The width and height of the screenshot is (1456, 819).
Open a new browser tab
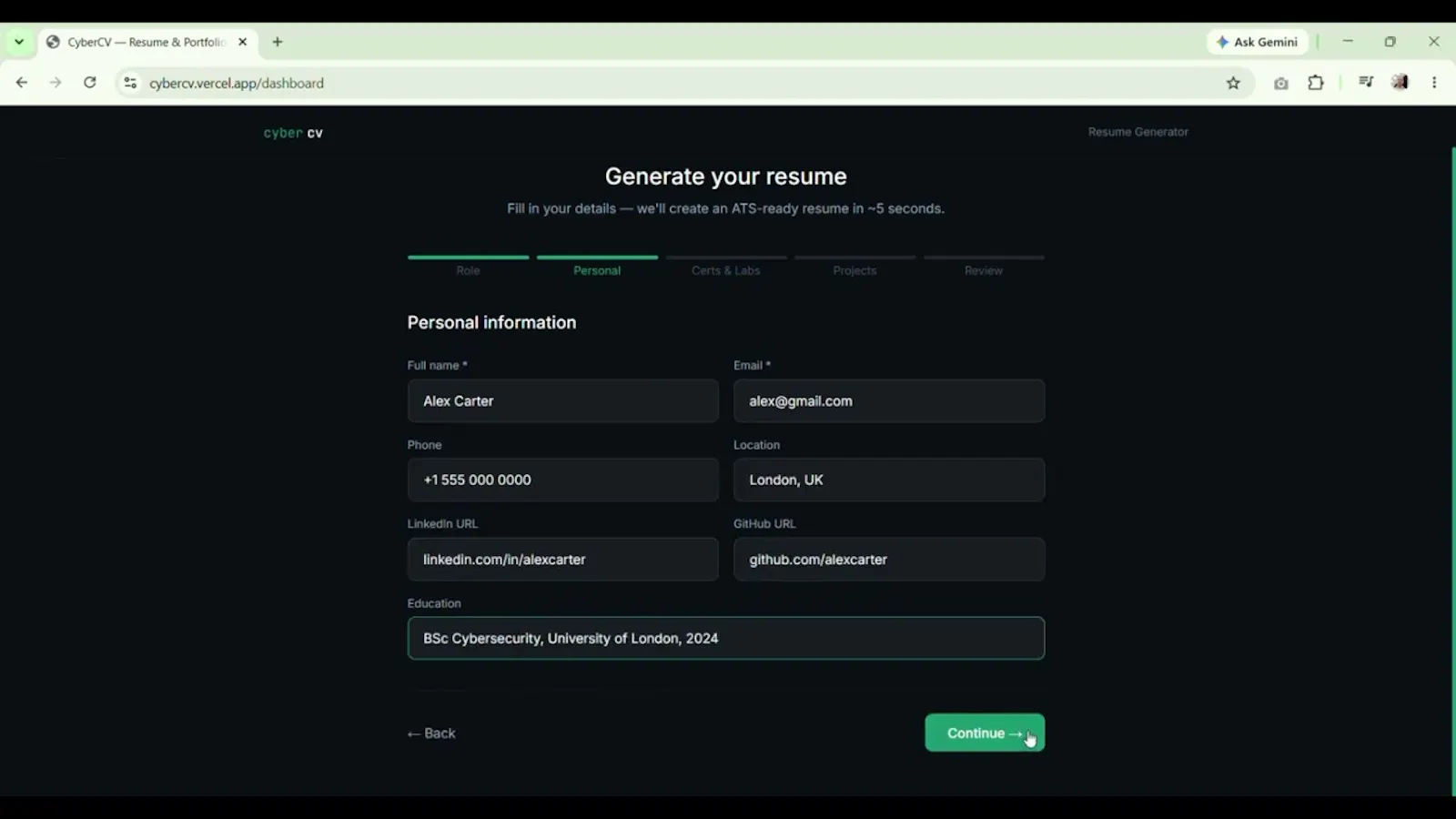[278, 42]
